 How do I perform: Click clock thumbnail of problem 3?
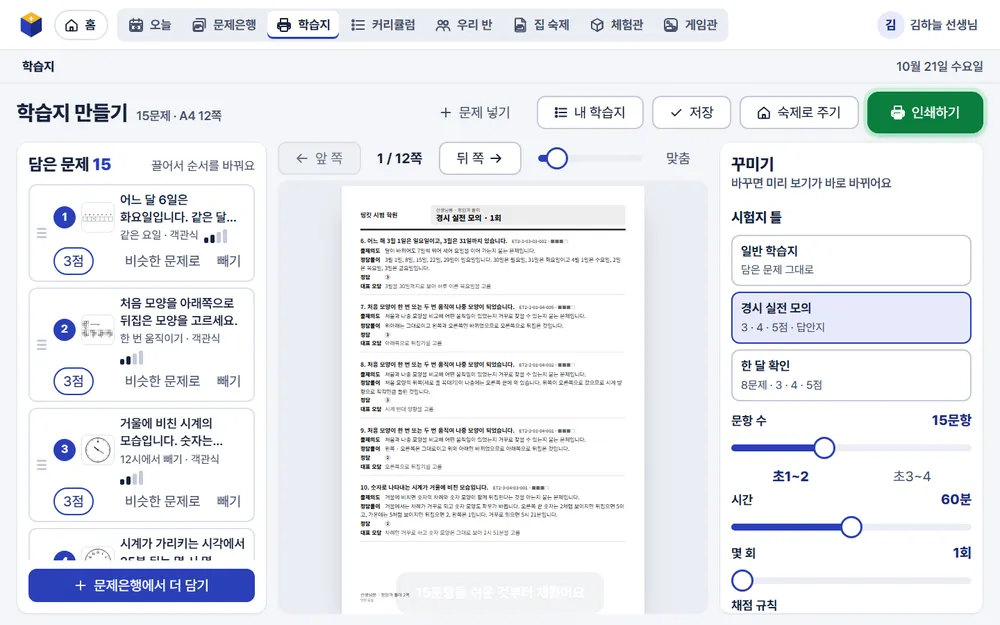click(98, 450)
